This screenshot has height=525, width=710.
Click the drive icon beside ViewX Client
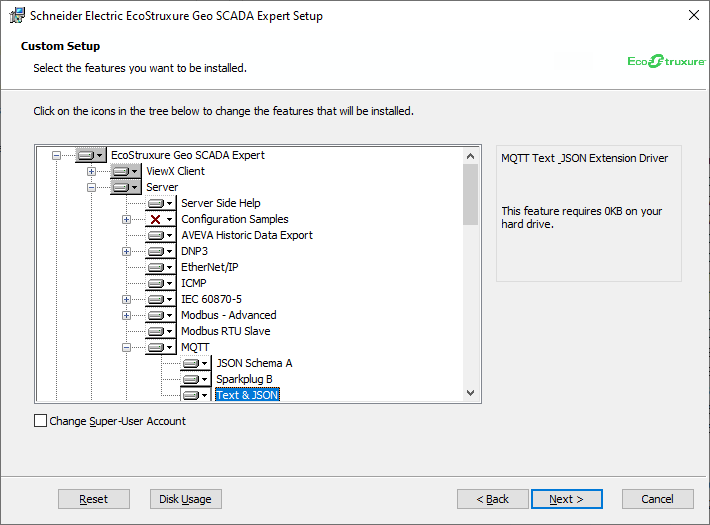click(125, 171)
